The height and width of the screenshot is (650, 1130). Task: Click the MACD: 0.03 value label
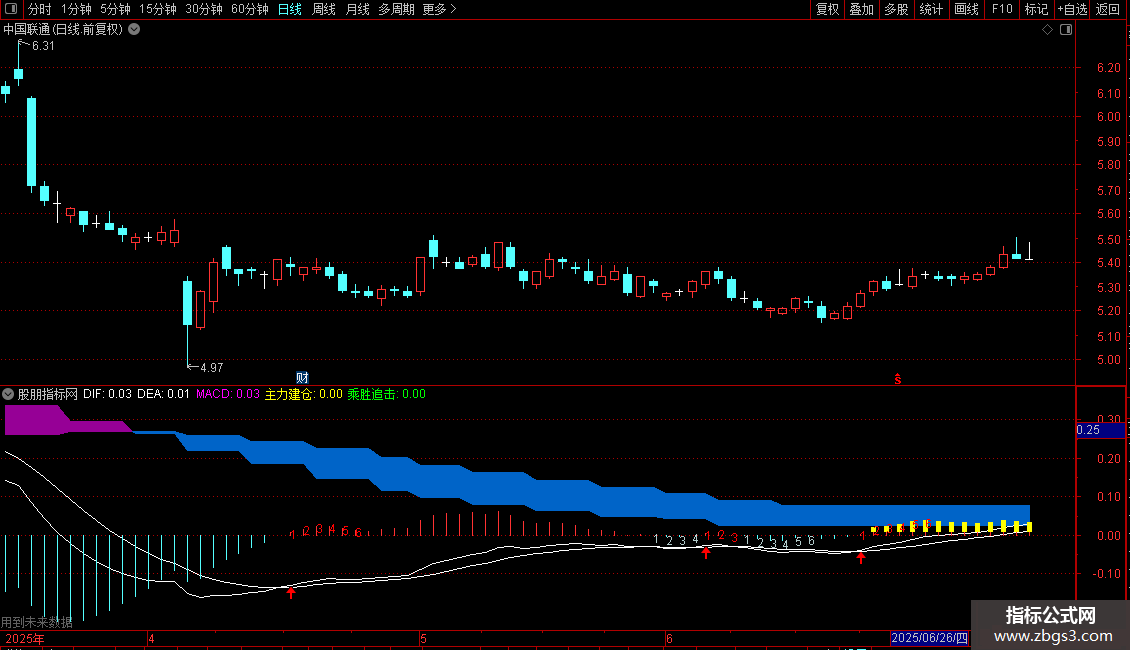[x=228, y=394]
